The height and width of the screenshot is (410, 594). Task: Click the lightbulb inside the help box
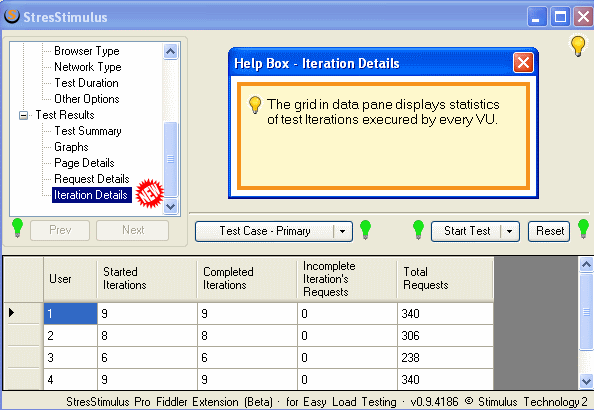255,105
